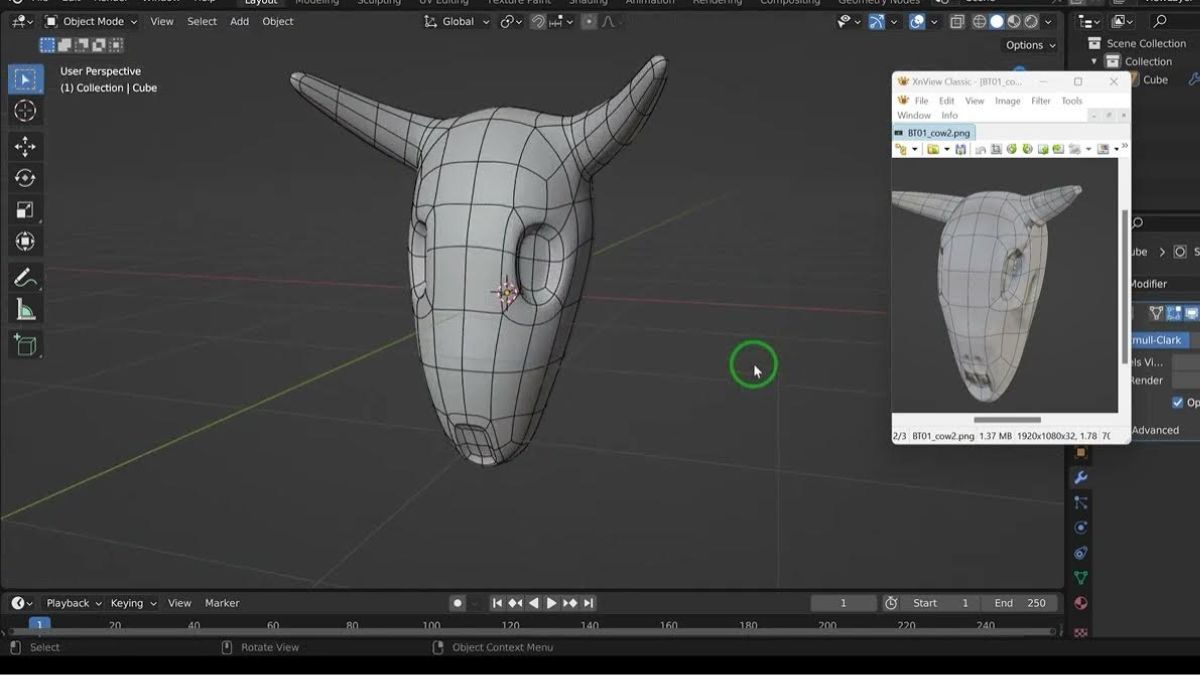Image resolution: width=1200 pixels, height=675 pixels.
Task: Select the Measure tool
Action: click(25, 310)
